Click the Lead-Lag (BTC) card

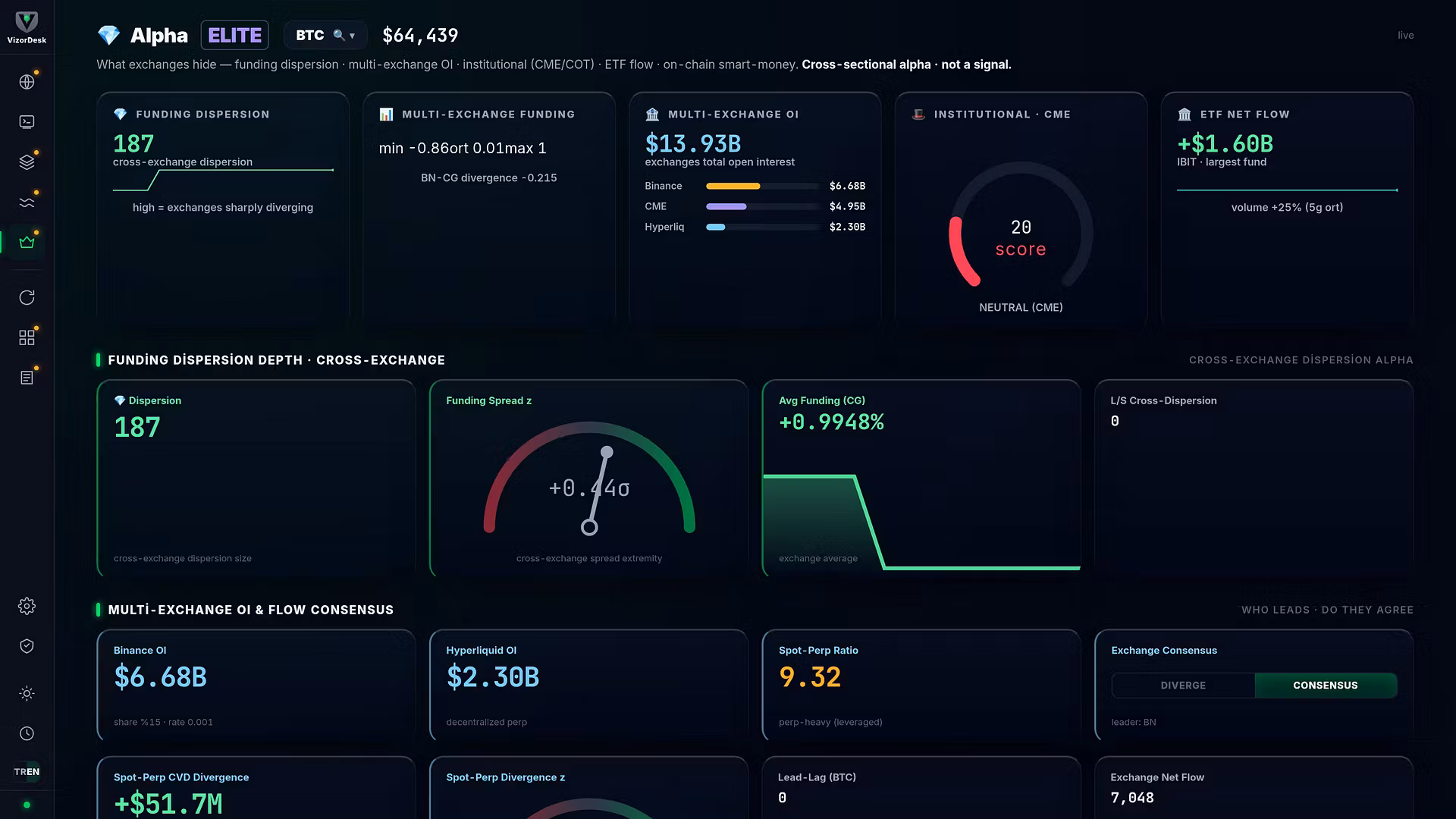point(921,787)
